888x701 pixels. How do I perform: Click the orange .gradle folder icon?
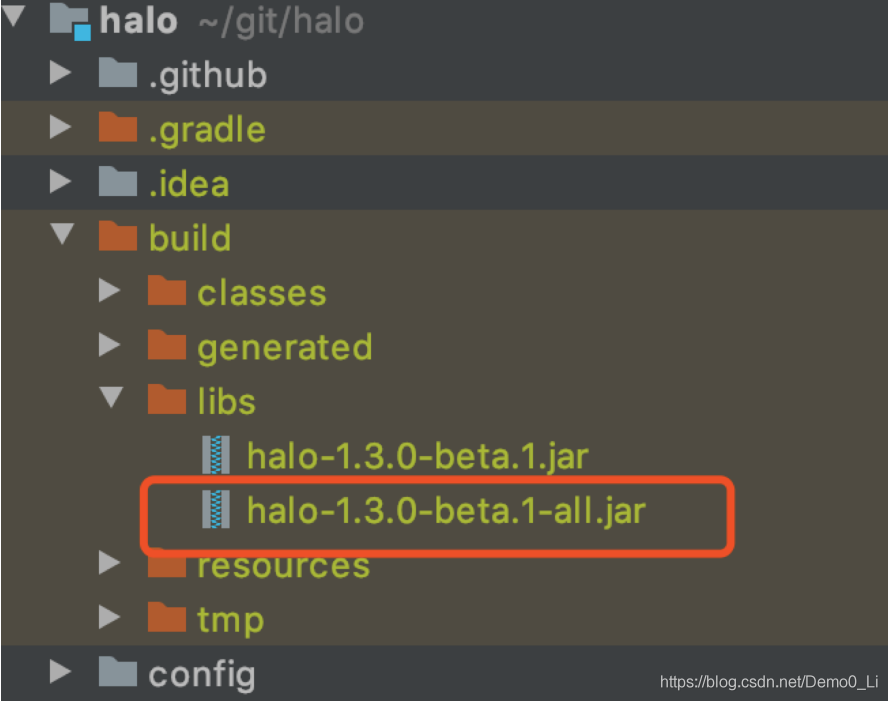coord(118,127)
